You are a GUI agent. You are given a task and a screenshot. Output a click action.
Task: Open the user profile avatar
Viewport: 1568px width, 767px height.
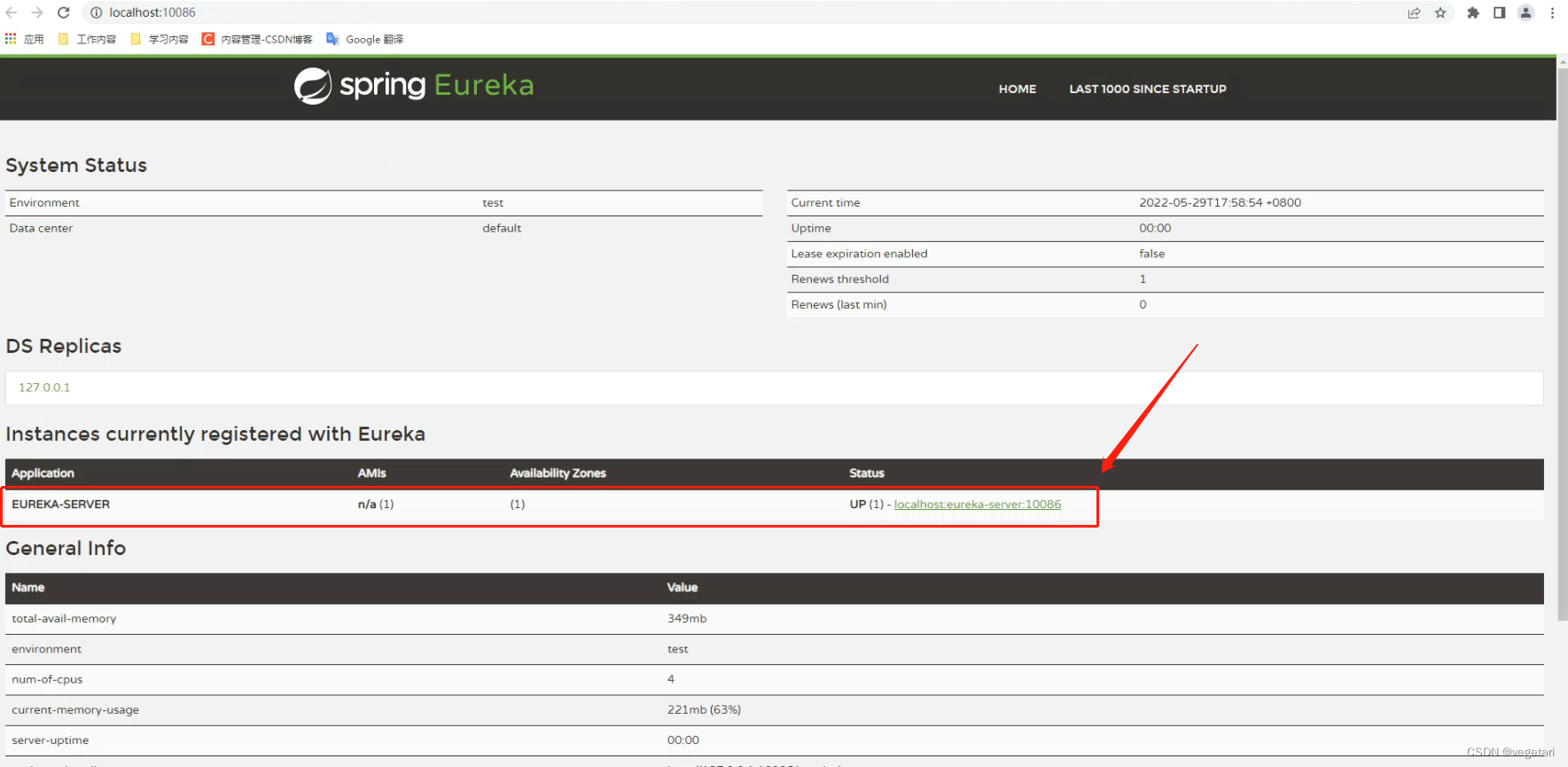1525,12
